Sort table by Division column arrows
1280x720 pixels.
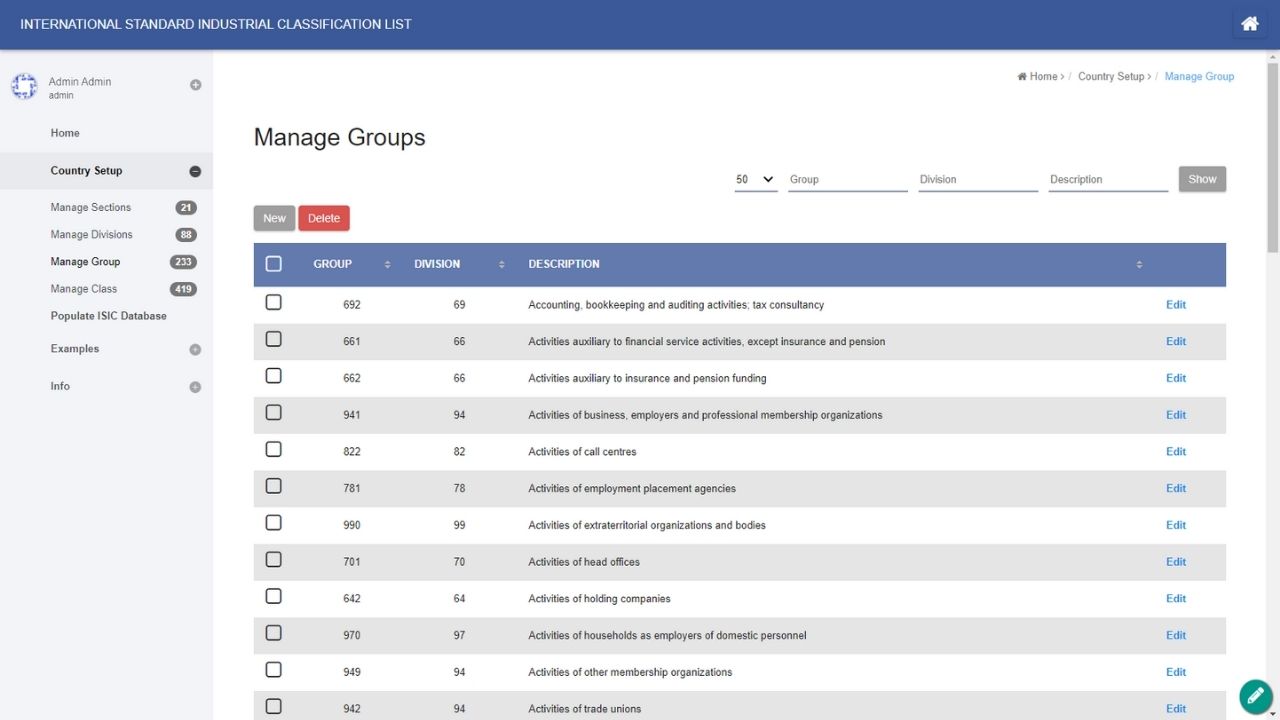pyautogui.click(x=501, y=265)
